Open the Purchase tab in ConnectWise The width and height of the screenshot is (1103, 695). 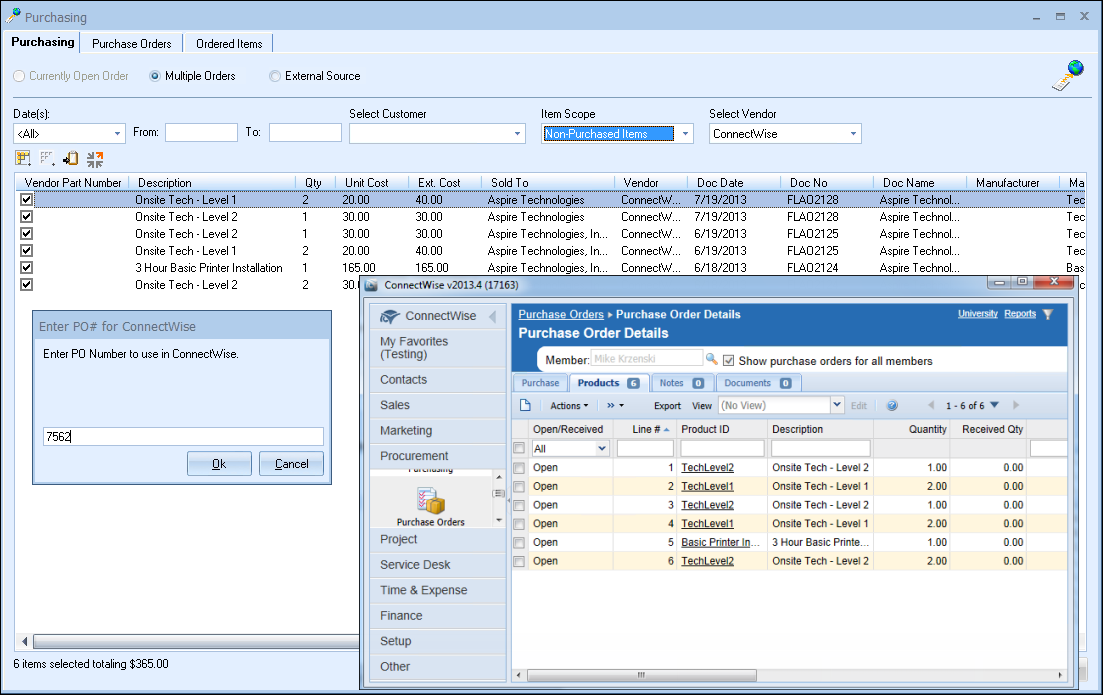(540, 383)
